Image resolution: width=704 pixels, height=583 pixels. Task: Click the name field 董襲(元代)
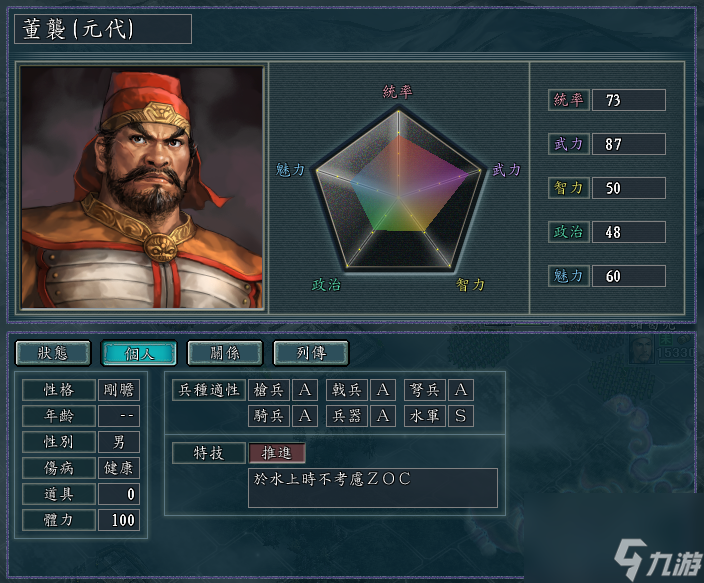click(x=103, y=29)
